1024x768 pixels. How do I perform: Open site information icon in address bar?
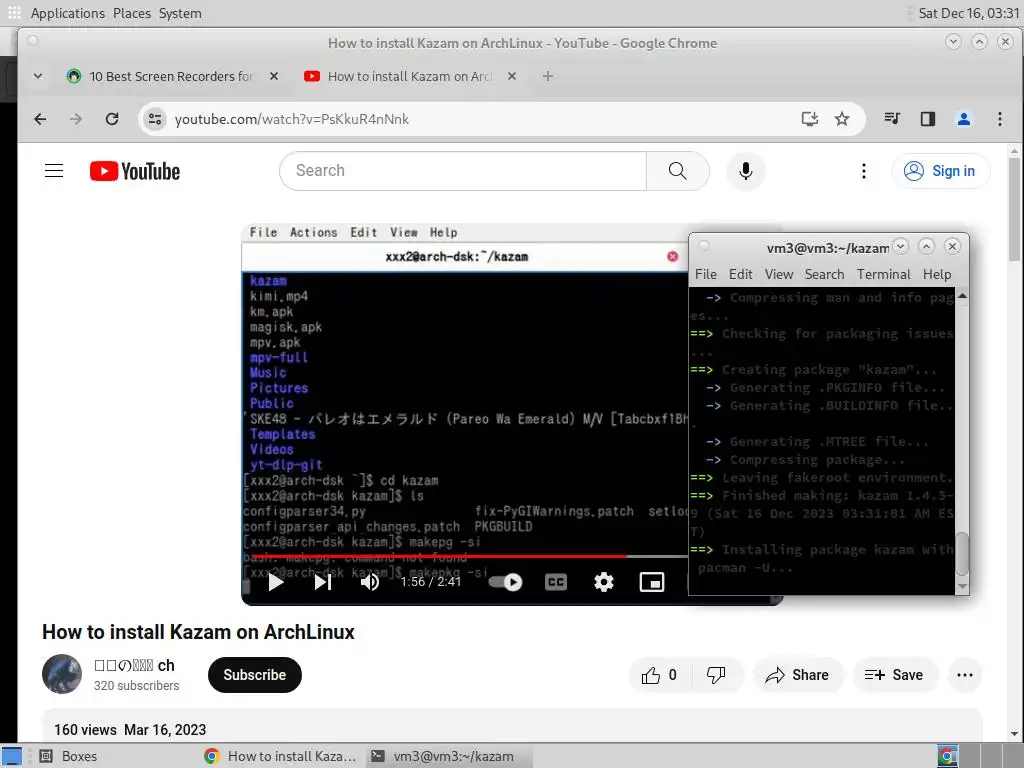coord(155,119)
